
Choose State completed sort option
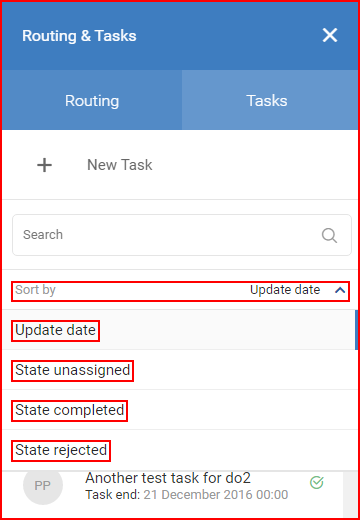tap(70, 410)
